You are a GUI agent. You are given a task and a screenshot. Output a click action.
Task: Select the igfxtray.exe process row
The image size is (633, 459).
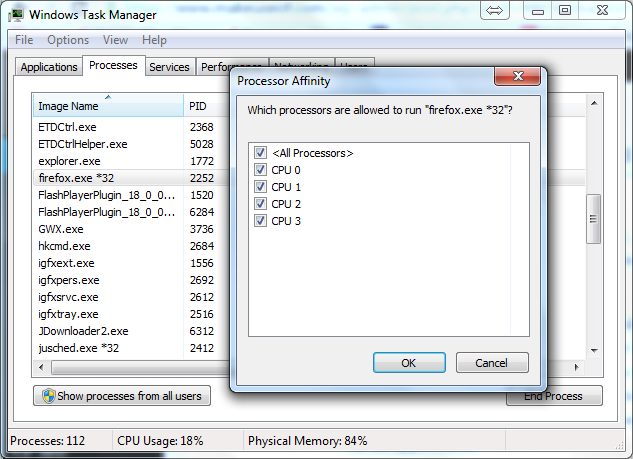tap(131, 314)
